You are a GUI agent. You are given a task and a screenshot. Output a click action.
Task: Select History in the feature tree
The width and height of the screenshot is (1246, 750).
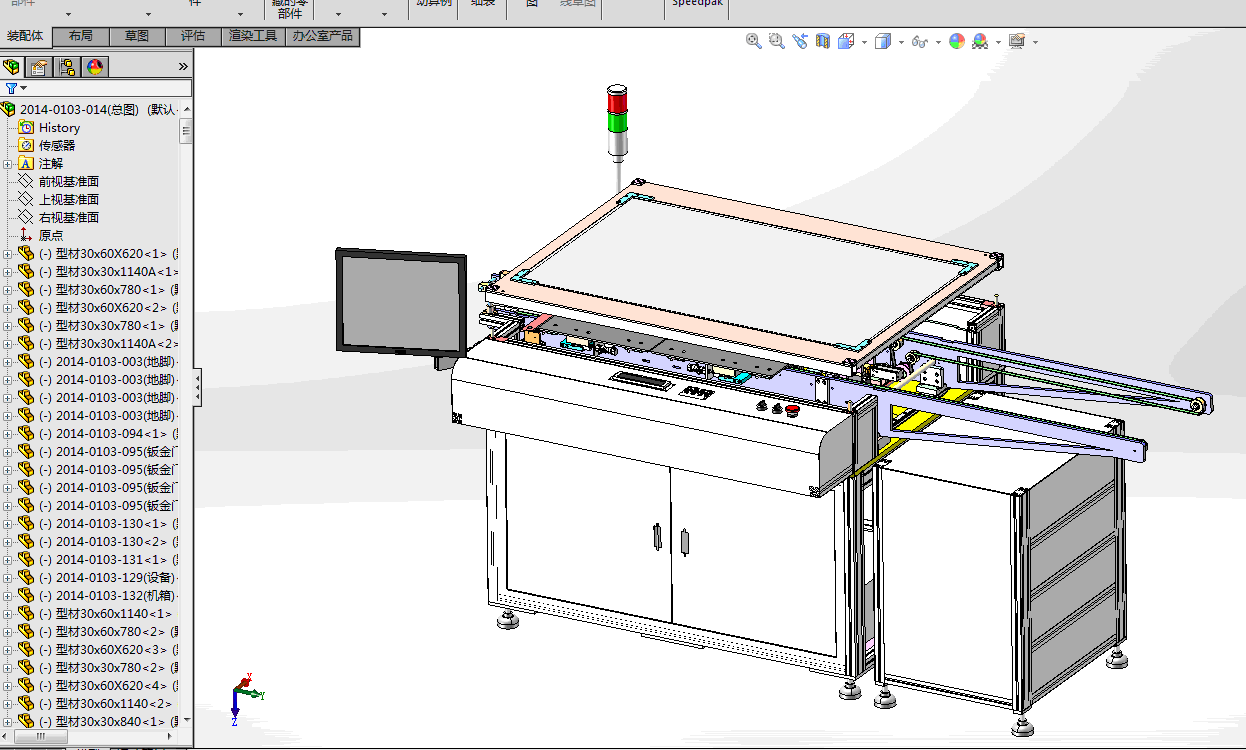59,128
